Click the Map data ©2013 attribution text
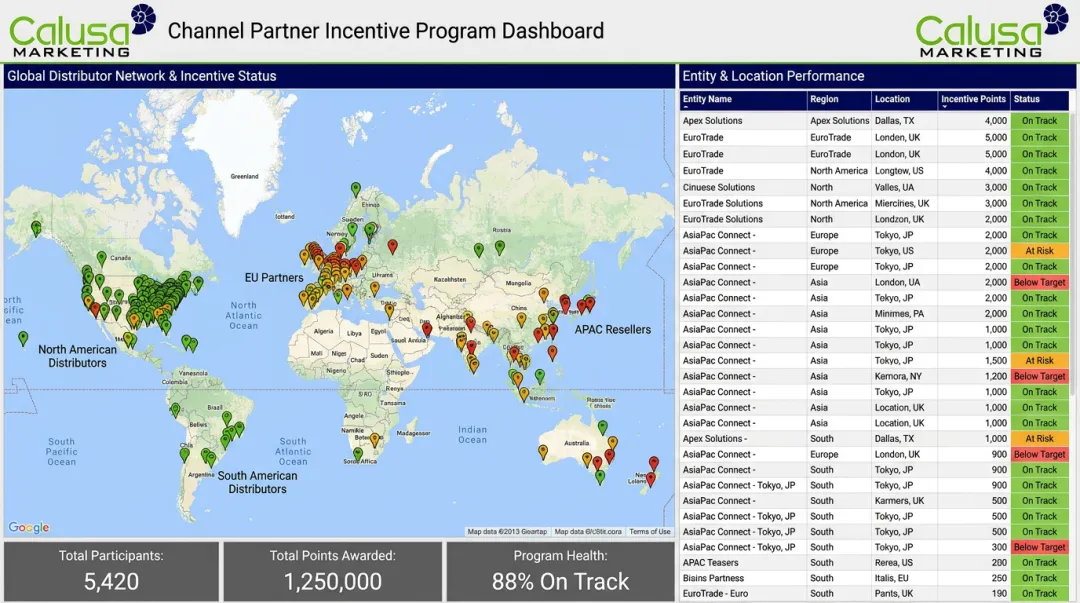This screenshot has height=603, width=1080. [507, 531]
